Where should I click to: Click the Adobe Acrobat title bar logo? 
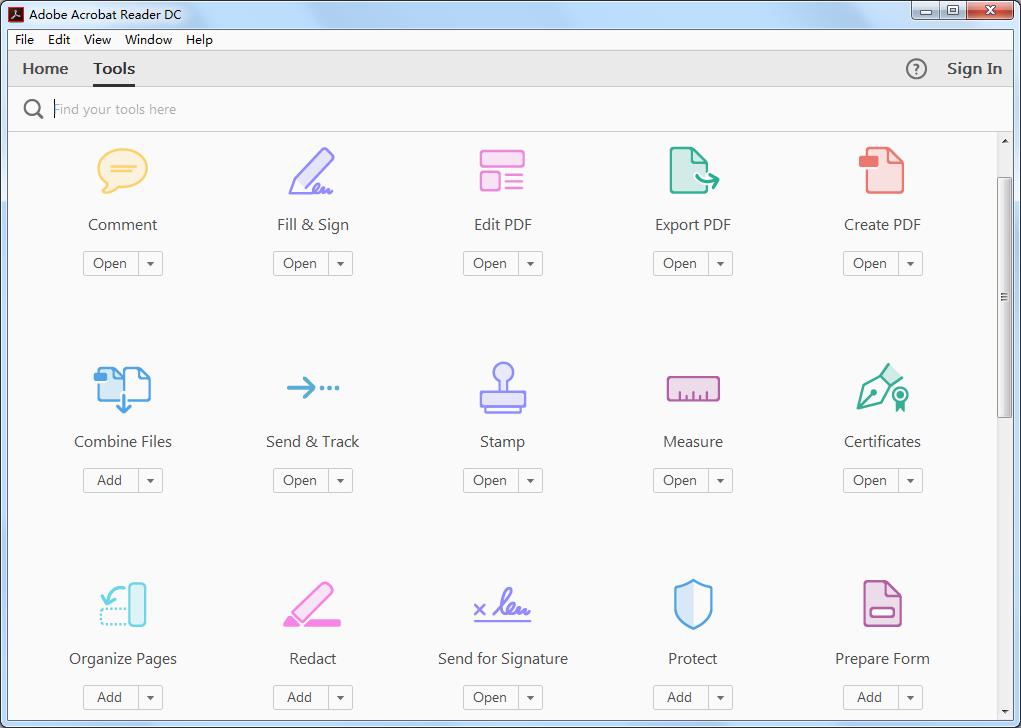pyautogui.click(x=16, y=14)
